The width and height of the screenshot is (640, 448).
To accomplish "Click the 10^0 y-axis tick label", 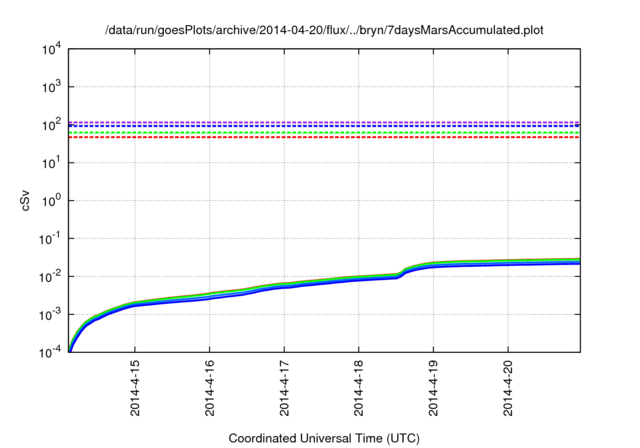I will (51, 201).
